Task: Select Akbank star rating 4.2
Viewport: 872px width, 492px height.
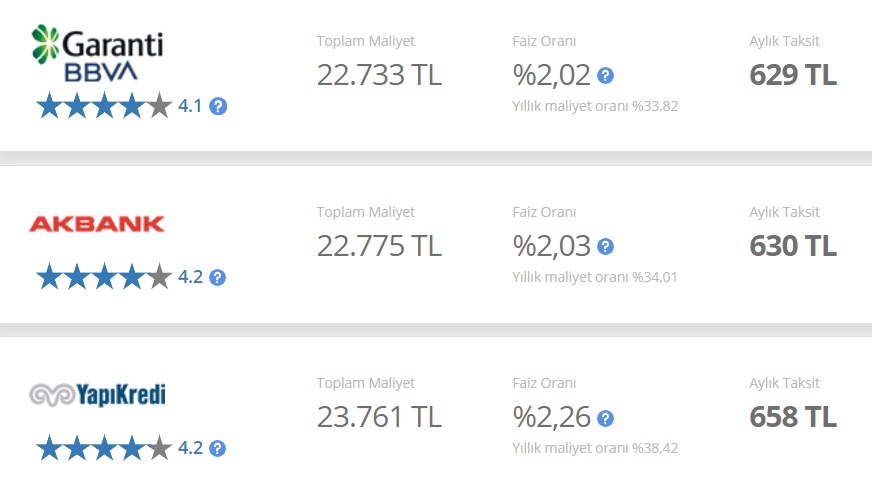Action: click(118, 277)
